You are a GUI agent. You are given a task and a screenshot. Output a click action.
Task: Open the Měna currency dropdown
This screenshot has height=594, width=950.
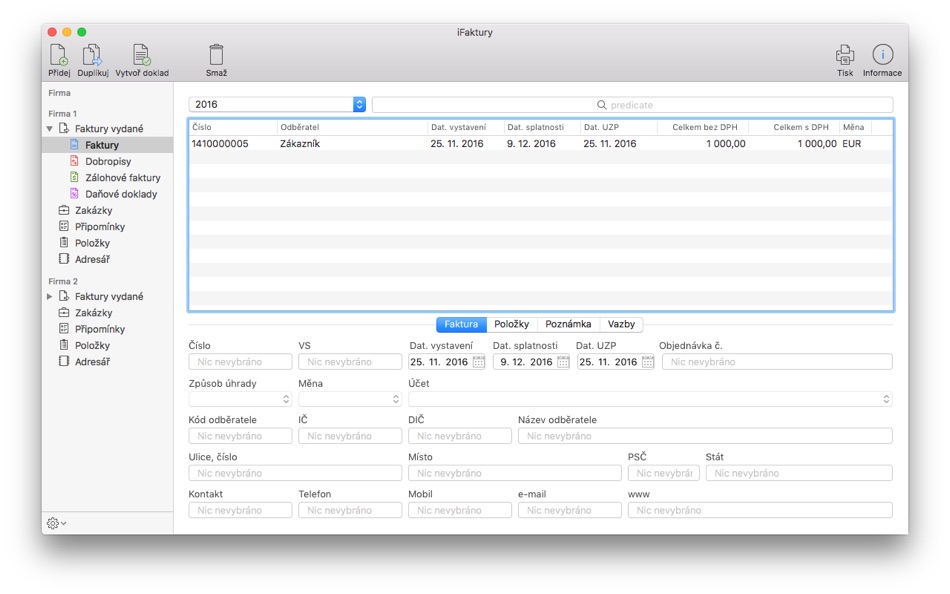(350, 399)
